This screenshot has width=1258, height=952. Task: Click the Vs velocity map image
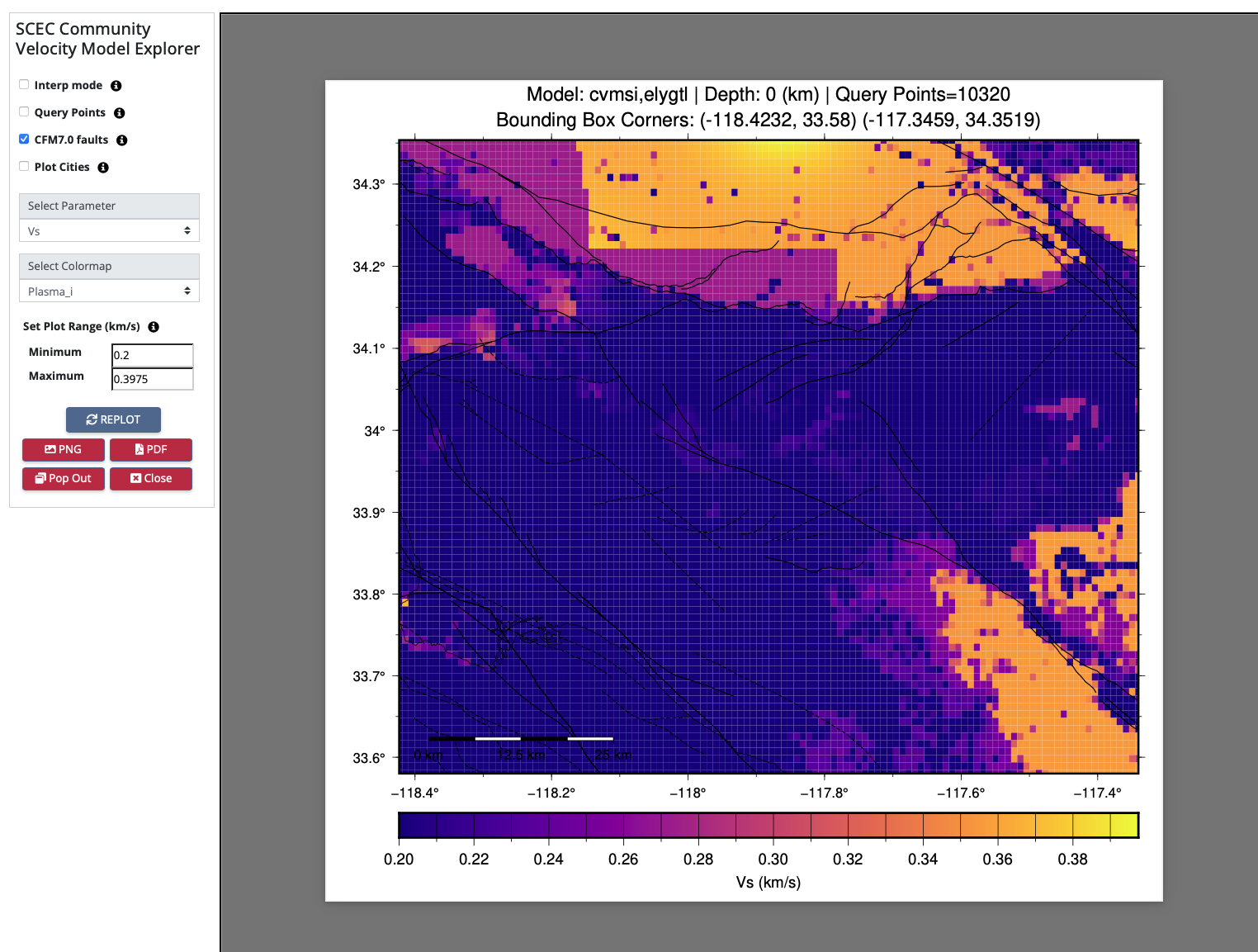coord(768,457)
